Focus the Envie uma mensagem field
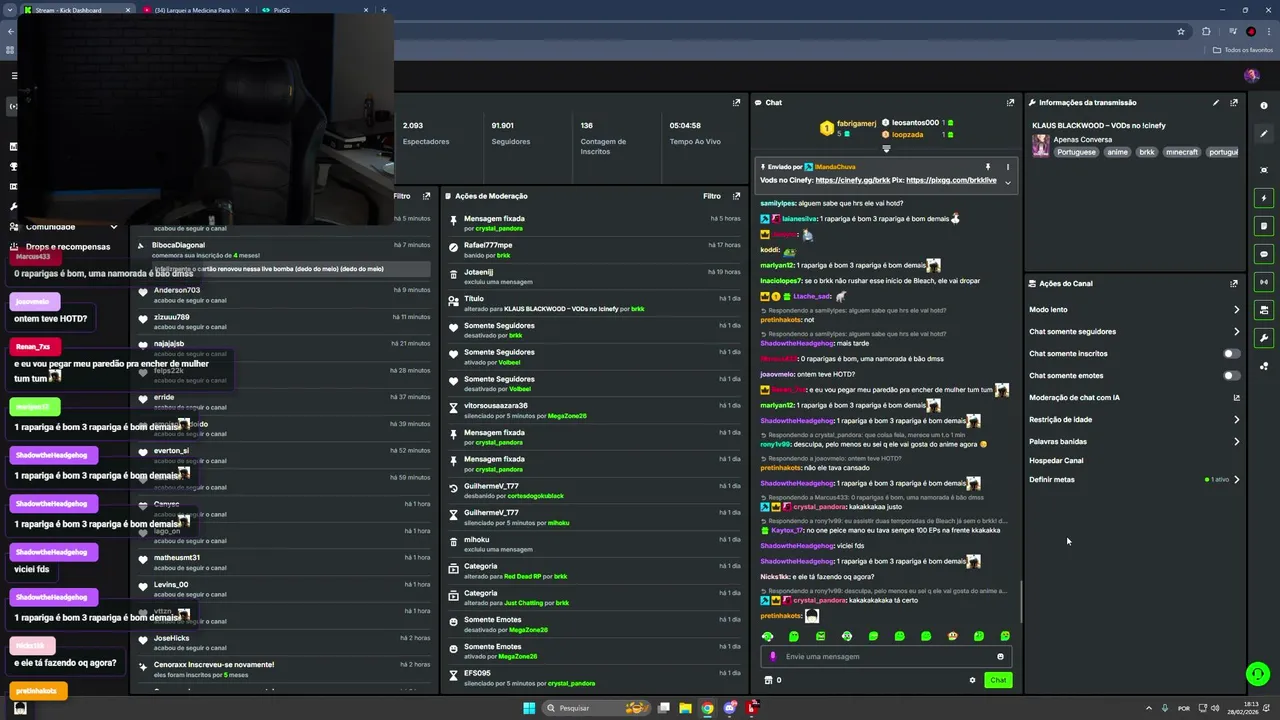 click(x=886, y=657)
